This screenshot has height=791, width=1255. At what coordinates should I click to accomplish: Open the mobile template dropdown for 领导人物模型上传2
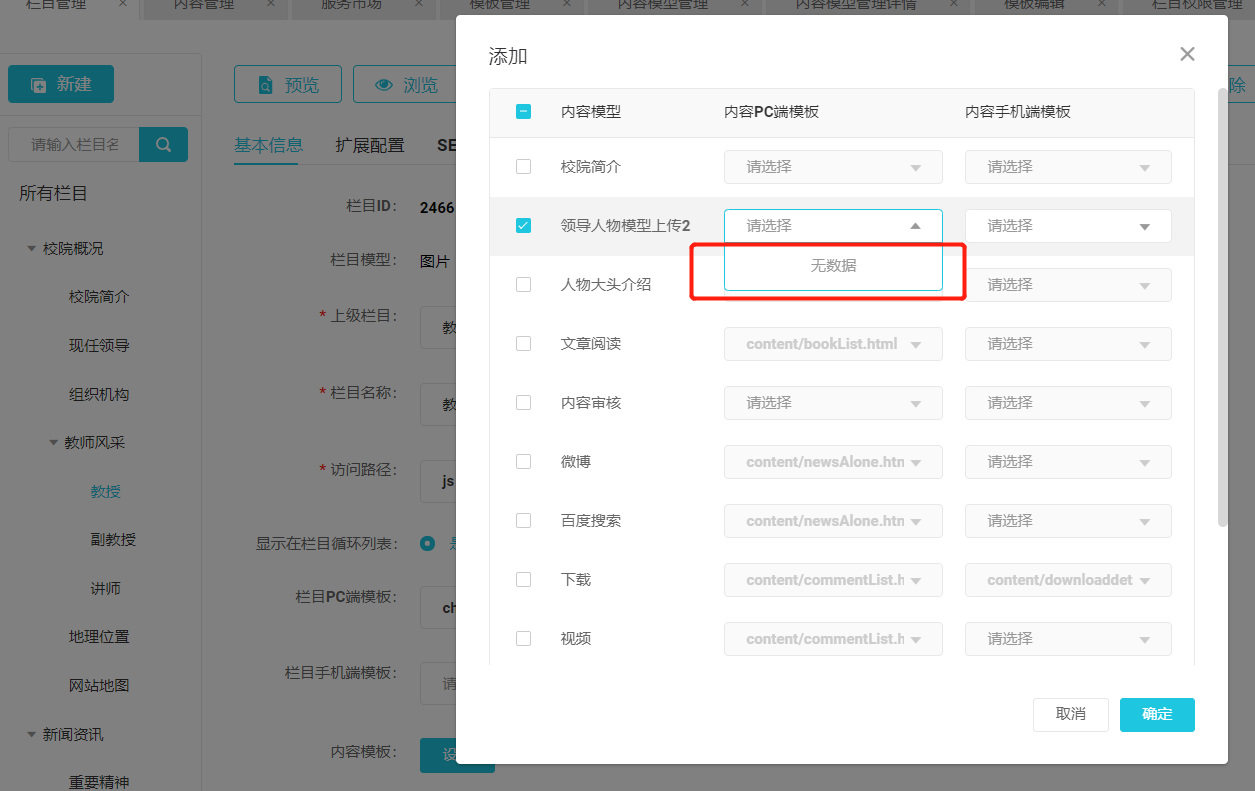[1067, 226]
